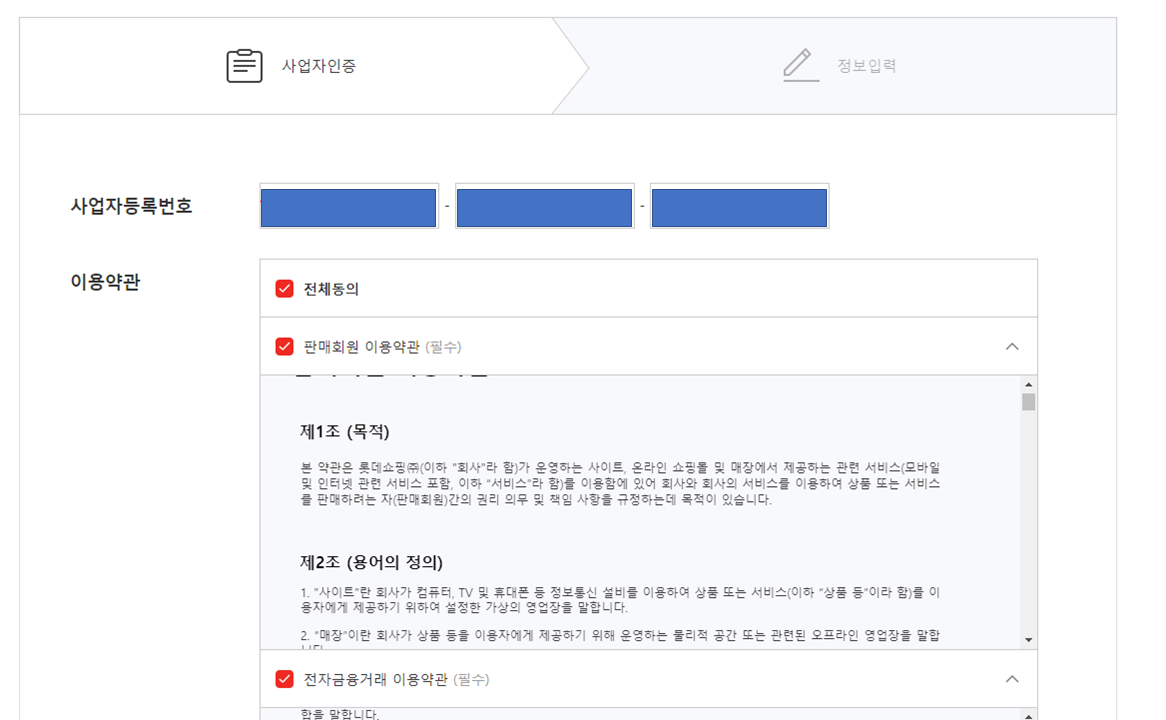Click the checkmark icon on 전자금융거래 이용약관

pyautogui.click(x=283, y=678)
